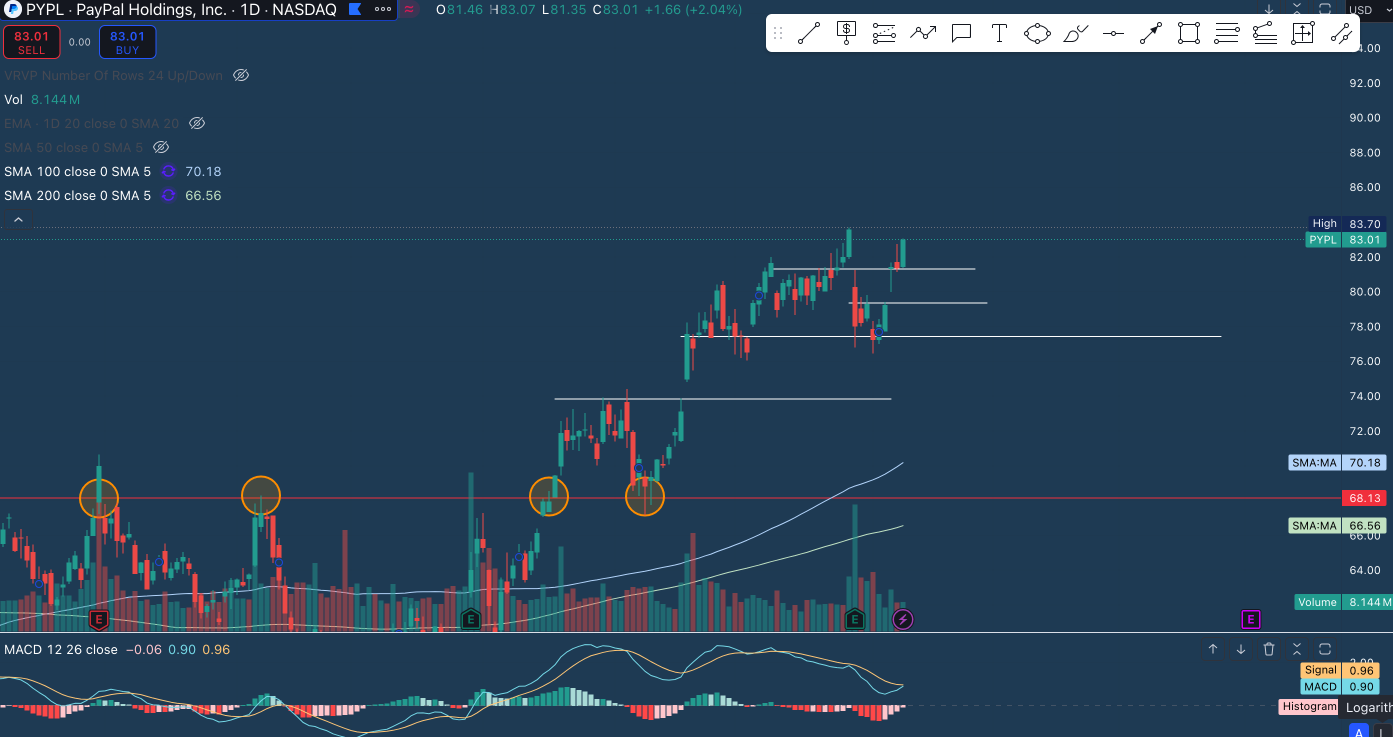Click the SMA 100 loading spinner icon

(x=168, y=171)
